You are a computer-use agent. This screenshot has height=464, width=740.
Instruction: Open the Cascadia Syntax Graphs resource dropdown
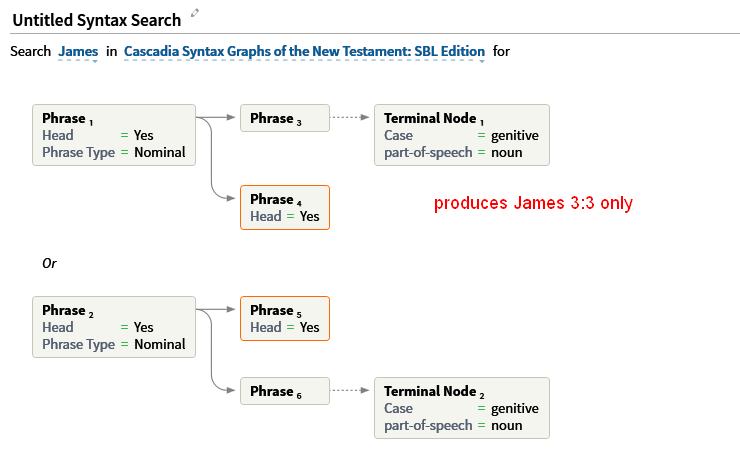point(304,51)
